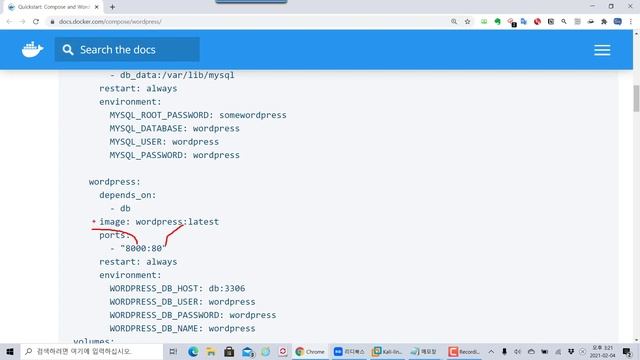Open File Explorer from taskbar
The image size is (640, 360).
[211, 351]
